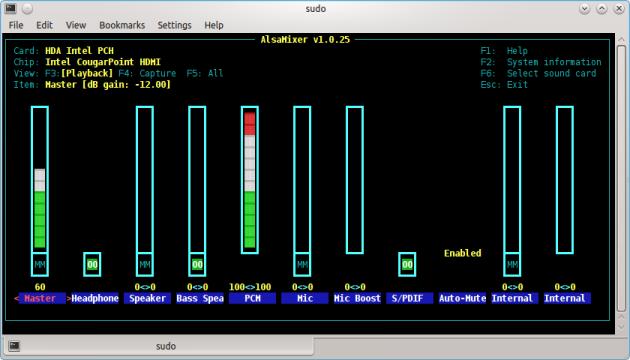Toggle the S/PDIF mute indicator OO
Image resolution: width=630 pixels, height=360 pixels.
pyautogui.click(x=407, y=265)
